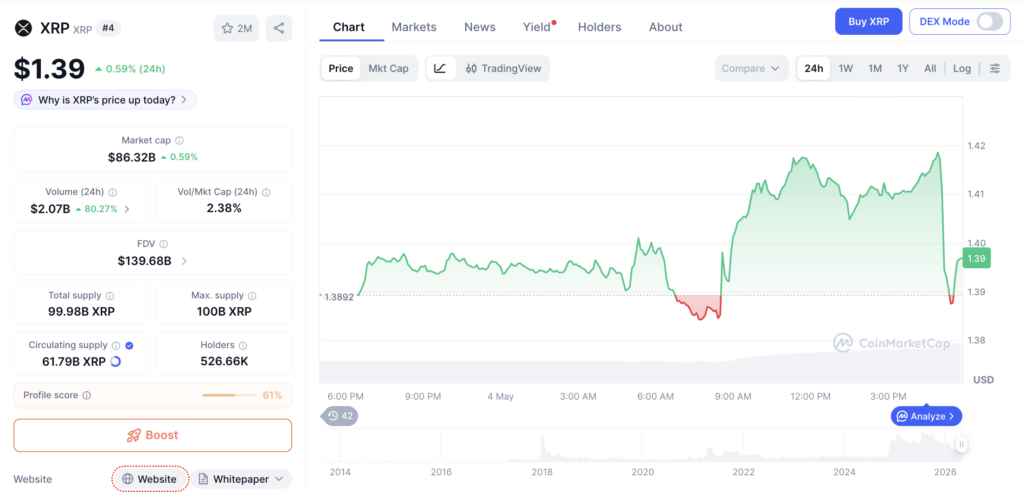Open the Market cap info tooltip icon
The height and width of the screenshot is (492, 1024).
tap(180, 140)
